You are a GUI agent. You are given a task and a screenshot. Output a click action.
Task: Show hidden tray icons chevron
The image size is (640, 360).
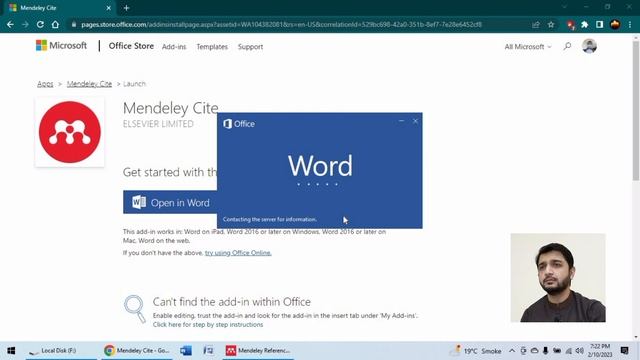pos(512,351)
